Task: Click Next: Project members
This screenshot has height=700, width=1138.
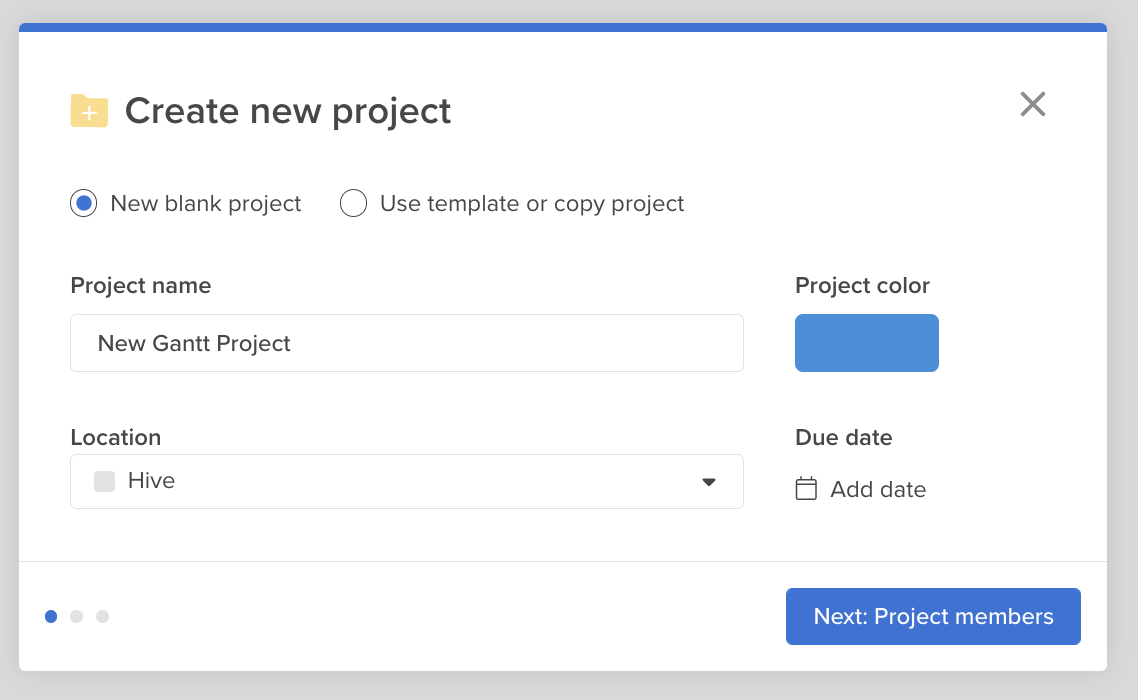Action: [932, 616]
